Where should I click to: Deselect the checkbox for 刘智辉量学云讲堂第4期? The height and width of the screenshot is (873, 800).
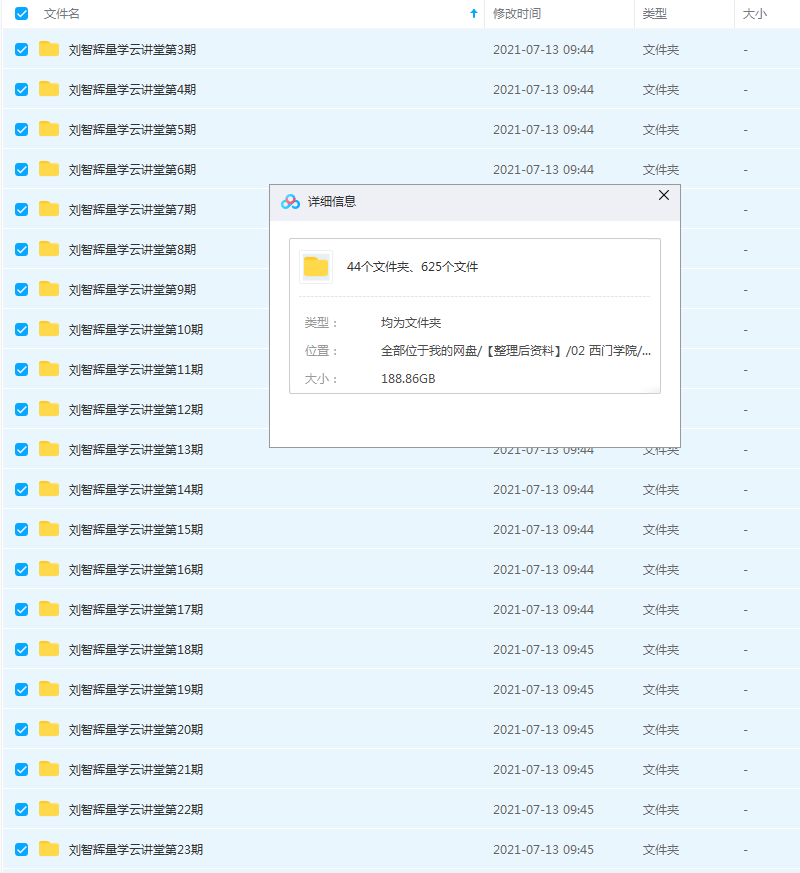[x=21, y=89]
